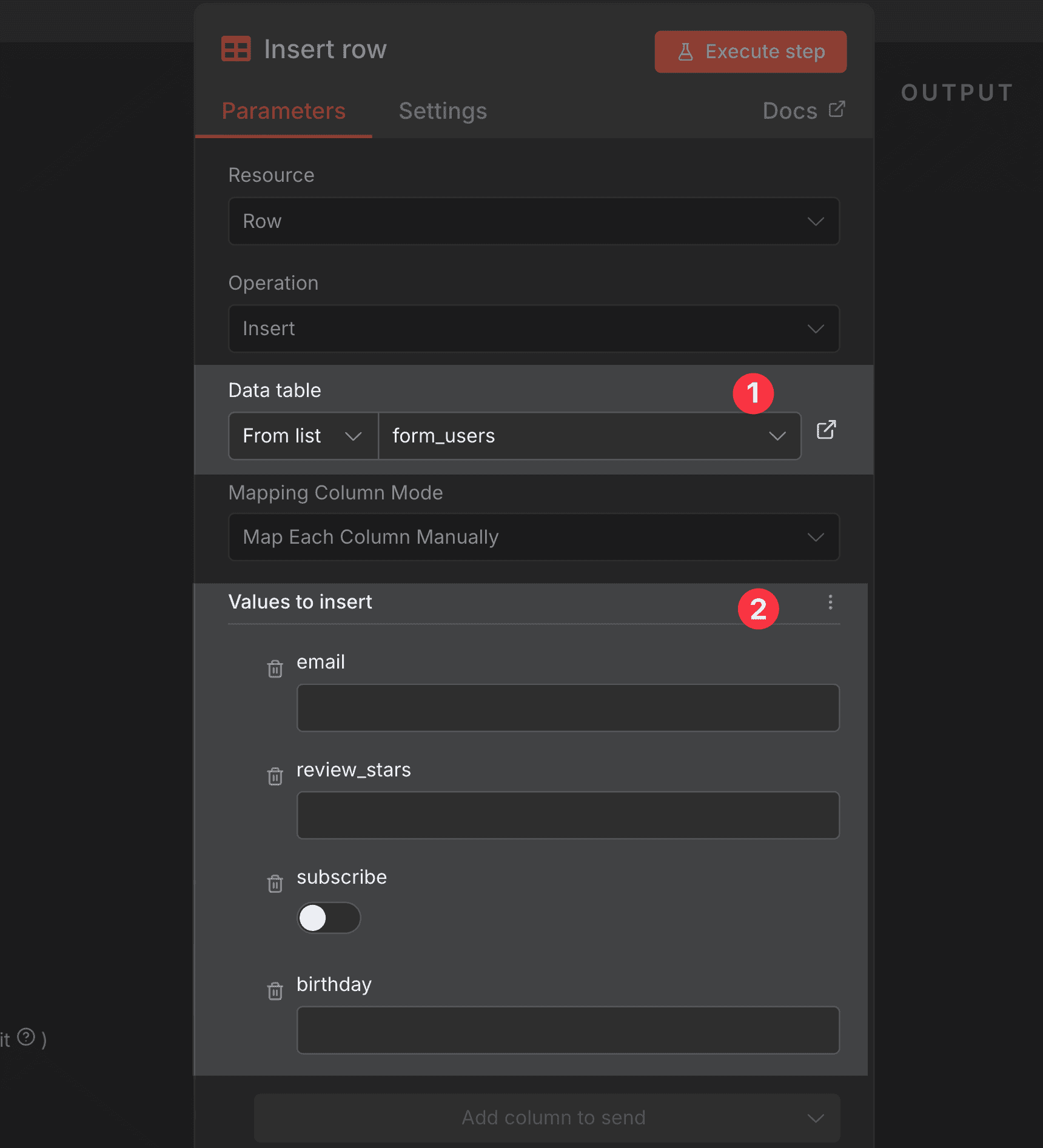Remove the birthday field with trash icon
1043x1148 pixels.
click(x=275, y=991)
